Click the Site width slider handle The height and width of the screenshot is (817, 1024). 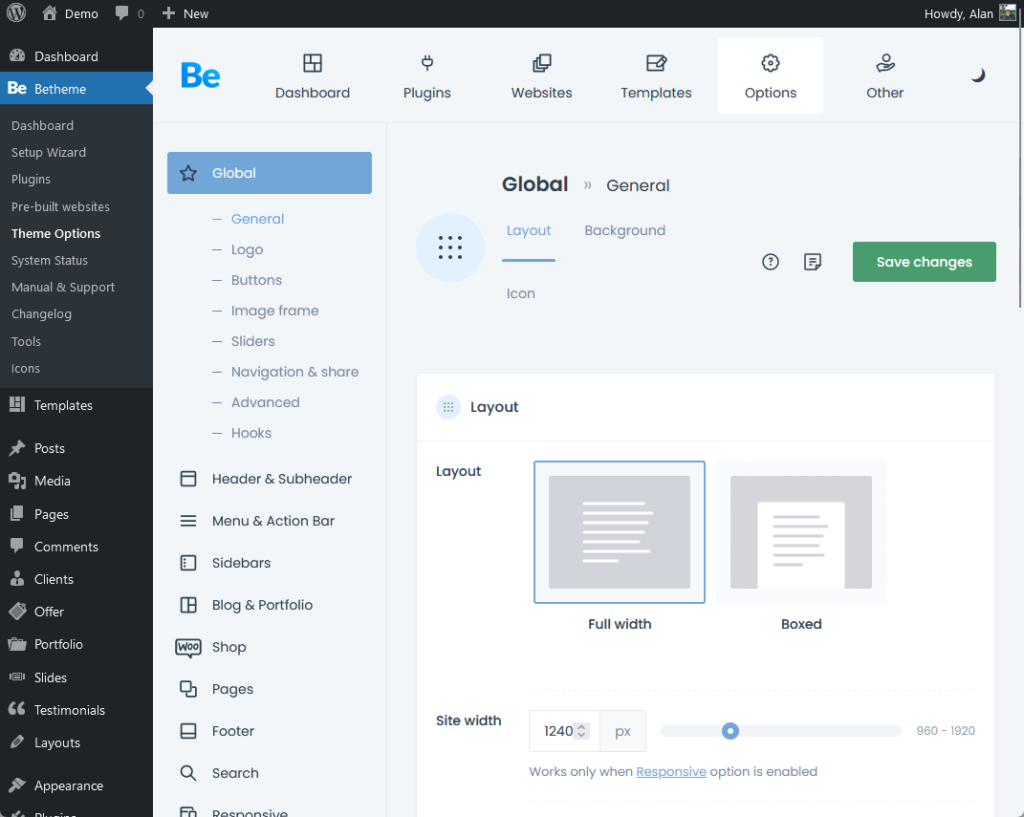(730, 731)
